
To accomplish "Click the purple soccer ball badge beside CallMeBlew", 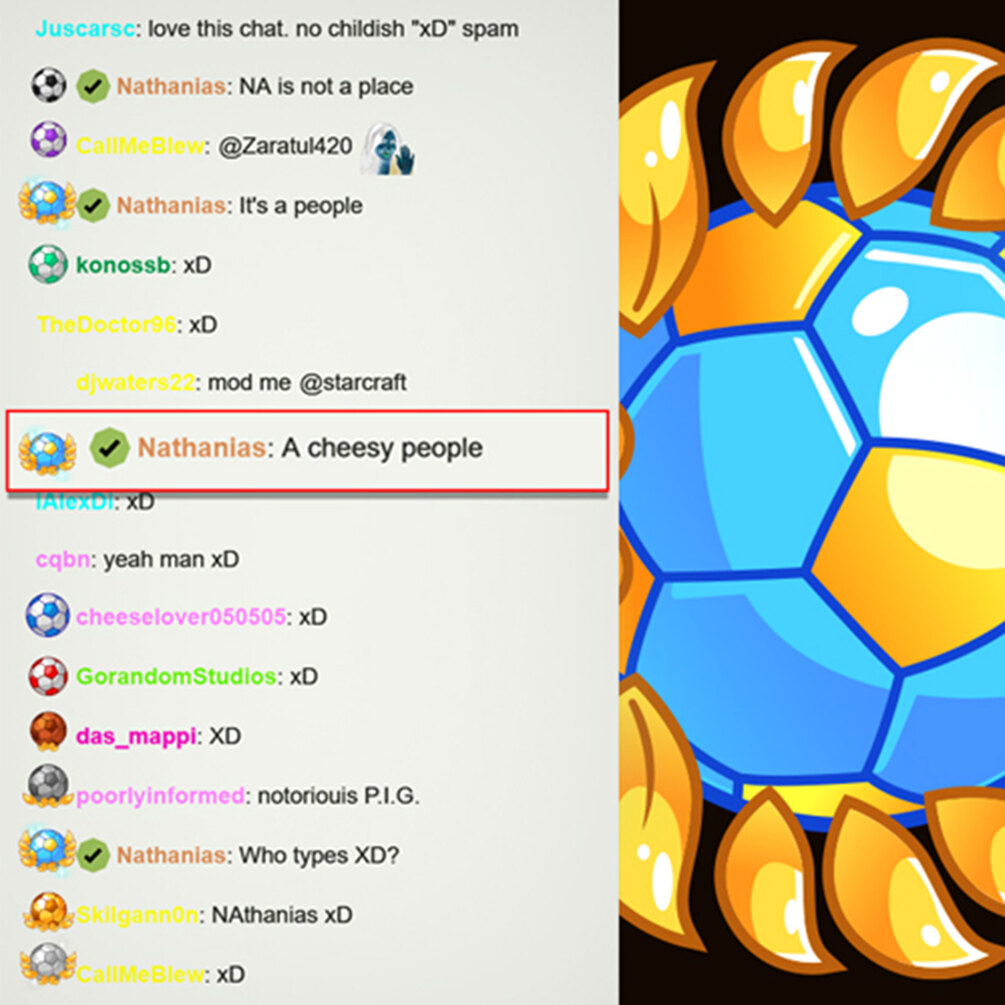I will 49,139.
